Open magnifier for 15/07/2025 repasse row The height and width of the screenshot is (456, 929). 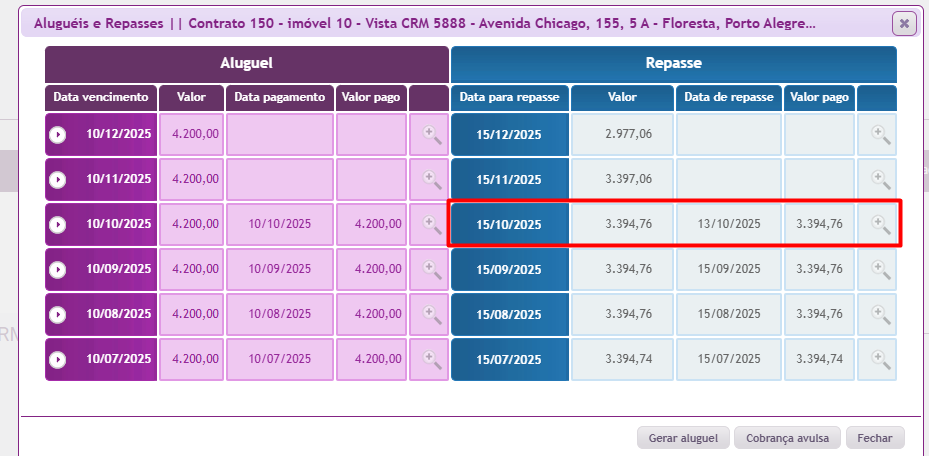tap(879, 359)
